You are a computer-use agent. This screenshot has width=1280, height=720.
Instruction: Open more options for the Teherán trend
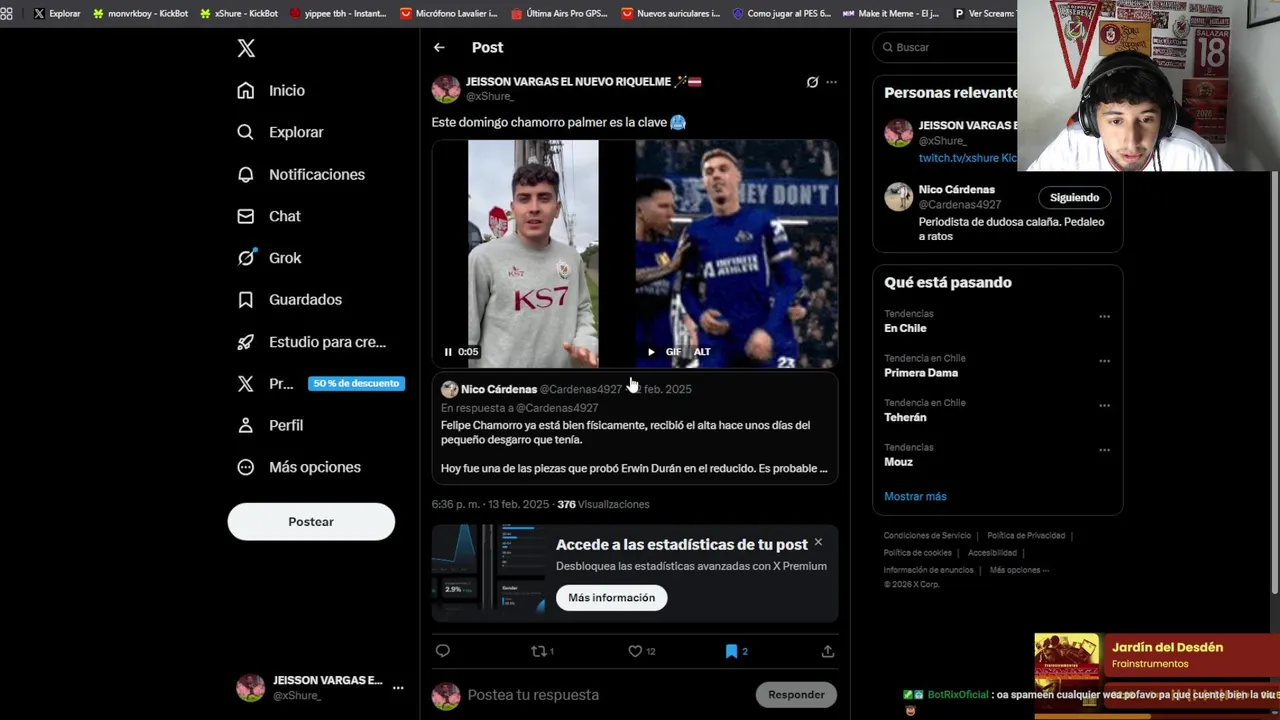click(x=1104, y=406)
